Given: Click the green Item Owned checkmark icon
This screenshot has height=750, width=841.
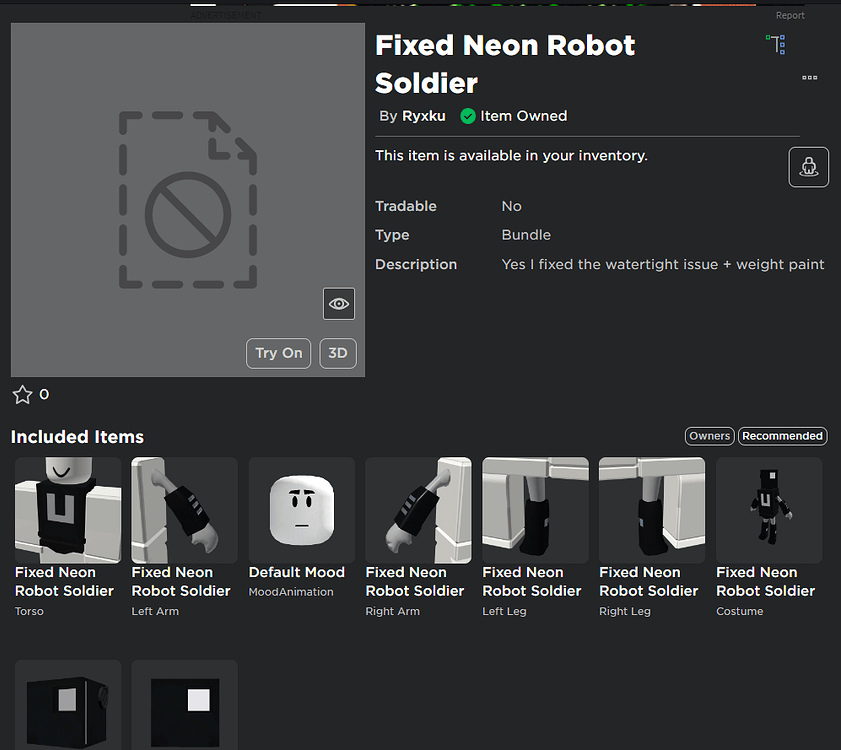Looking at the screenshot, I should tap(467, 116).
